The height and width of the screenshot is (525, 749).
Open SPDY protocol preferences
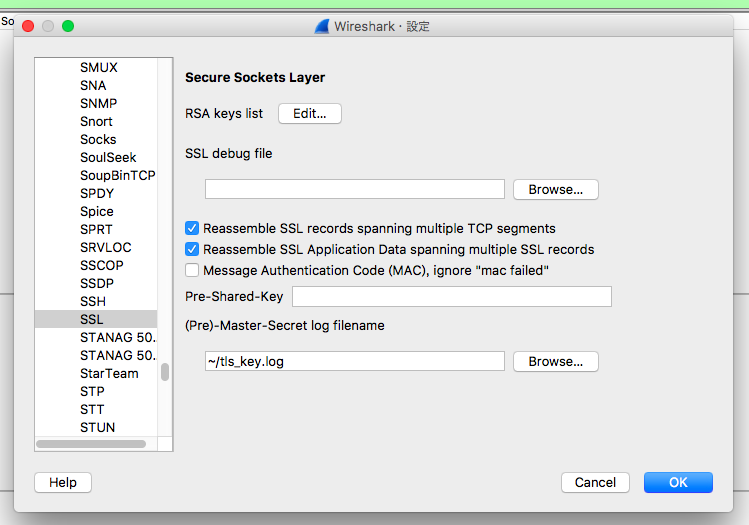click(x=97, y=193)
